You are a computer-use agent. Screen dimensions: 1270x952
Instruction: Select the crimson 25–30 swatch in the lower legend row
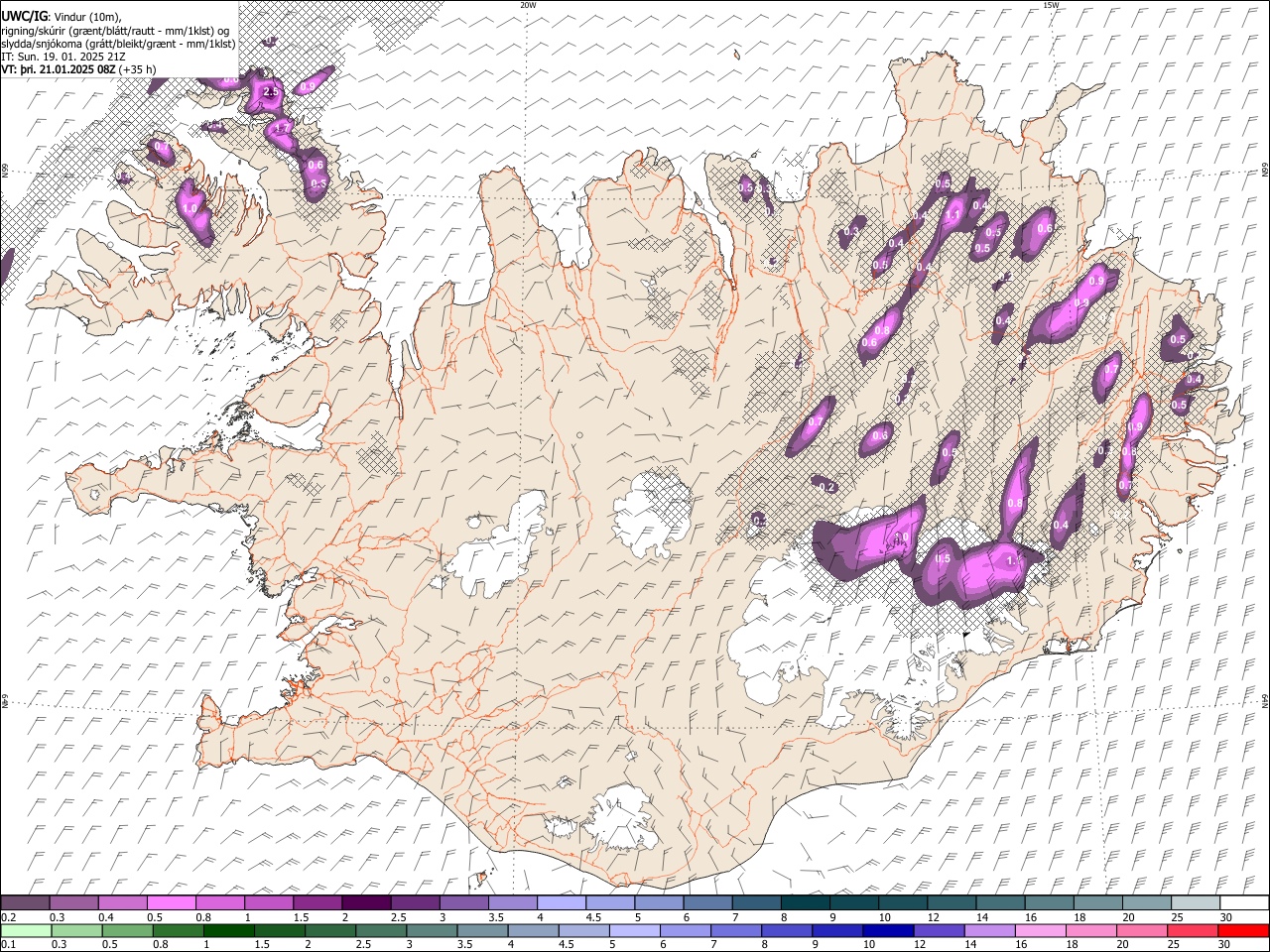click(1191, 930)
